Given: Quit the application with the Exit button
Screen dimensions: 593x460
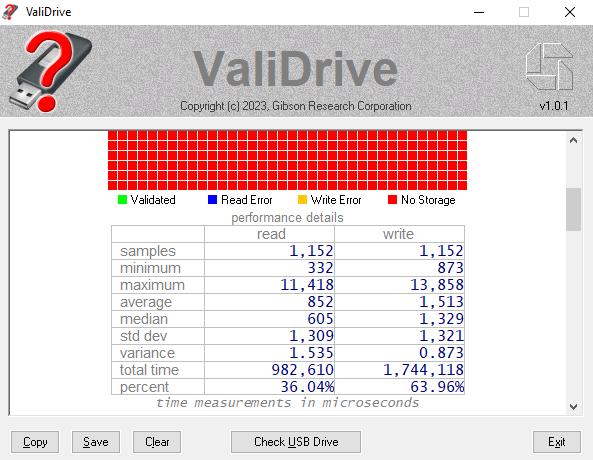Looking at the screenshot, I should click(557, 442).
